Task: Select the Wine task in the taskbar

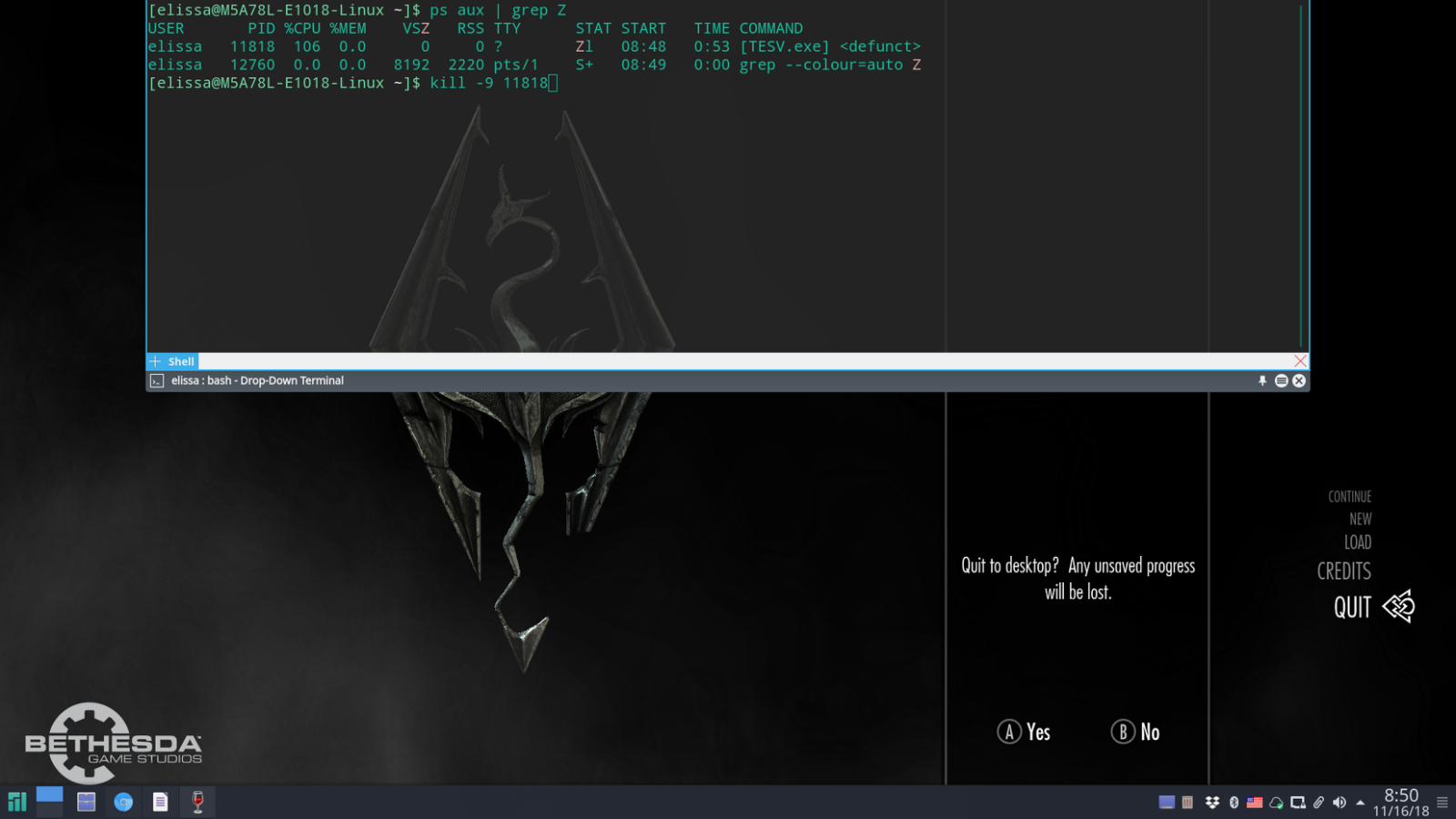Action: click(x=197, y=802)
